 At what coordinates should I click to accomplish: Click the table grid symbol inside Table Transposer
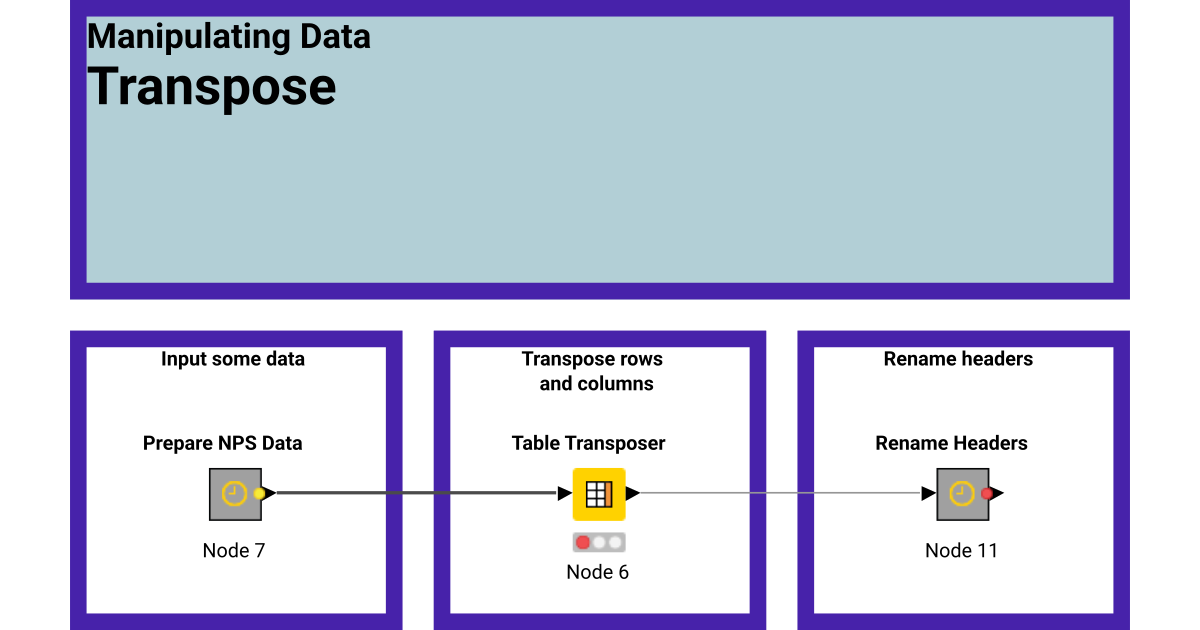598,493
